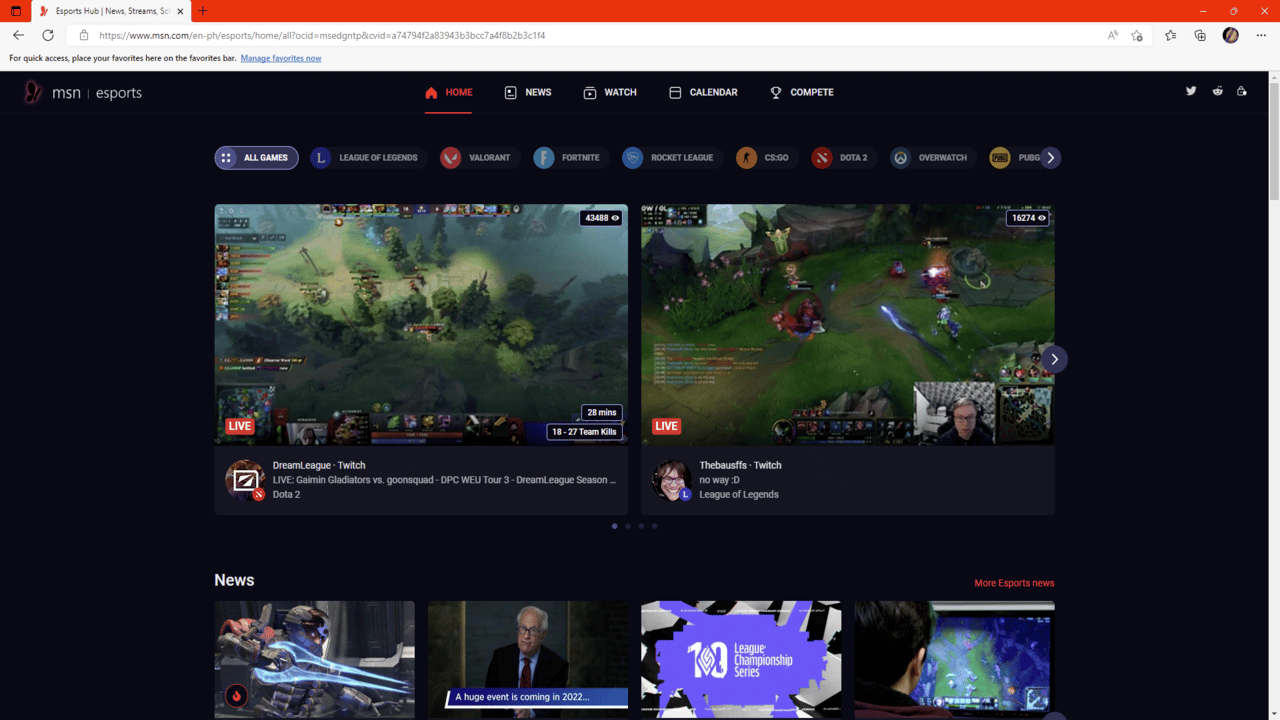1280x720 pixels.
Task: Open a new browser tab
Action: [x=202, y=11]
